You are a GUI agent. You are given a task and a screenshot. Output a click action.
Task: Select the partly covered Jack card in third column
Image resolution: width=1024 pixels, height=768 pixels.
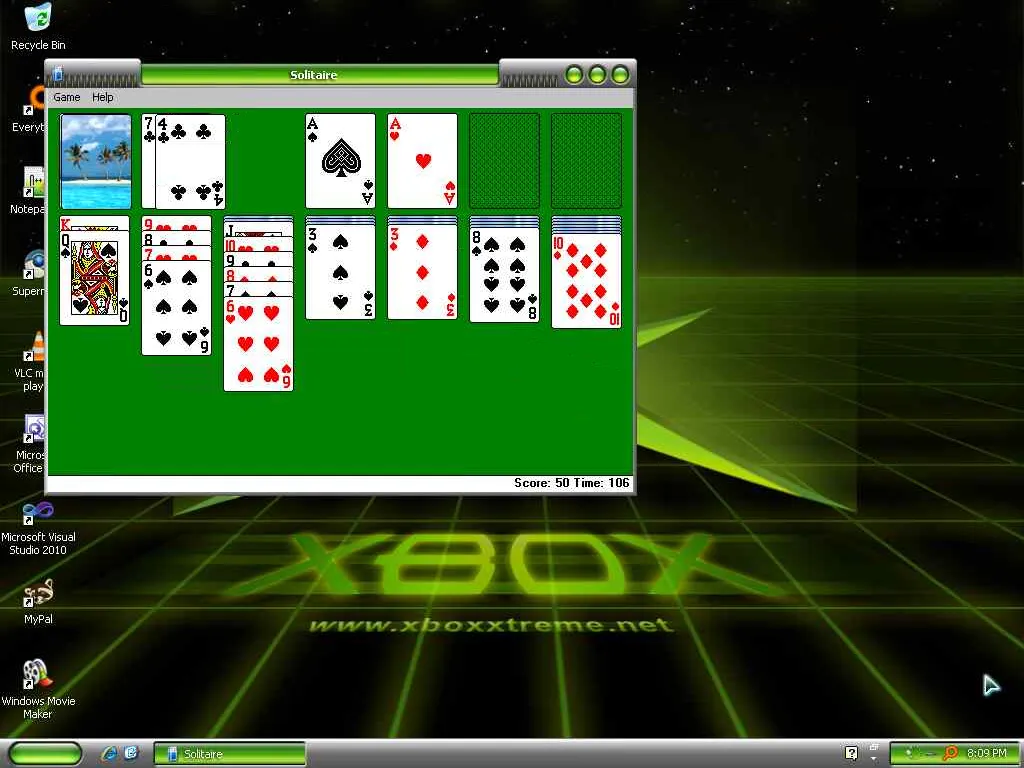(259, 230)
